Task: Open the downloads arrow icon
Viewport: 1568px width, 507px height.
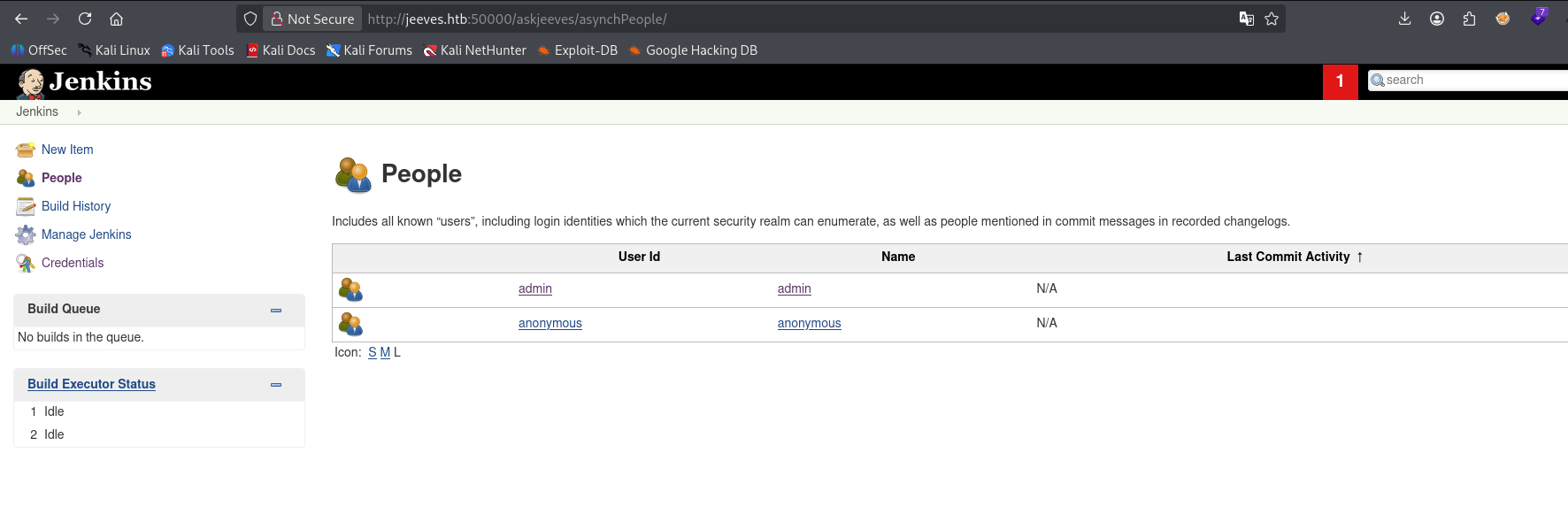Action: (x=1404, y=19)
